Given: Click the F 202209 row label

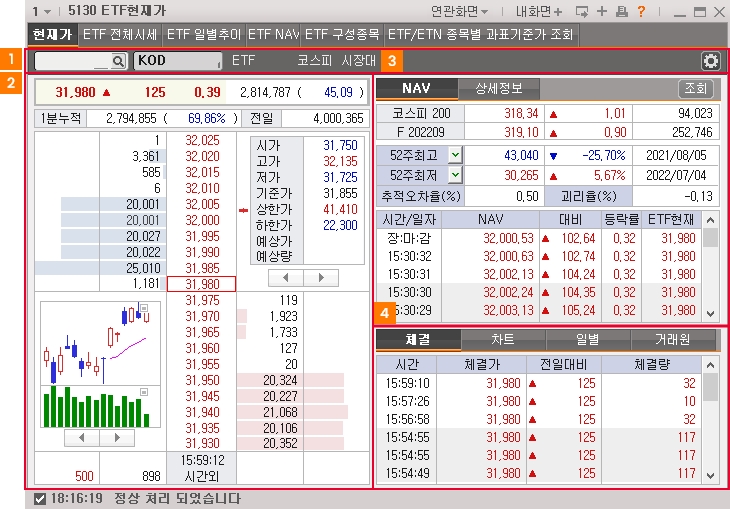Looking at the screenshot, I should point(420,132).
